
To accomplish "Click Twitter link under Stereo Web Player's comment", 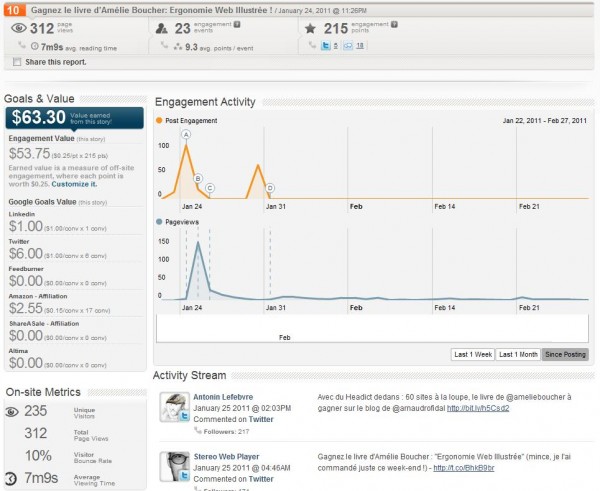I will tap(261, 479).
